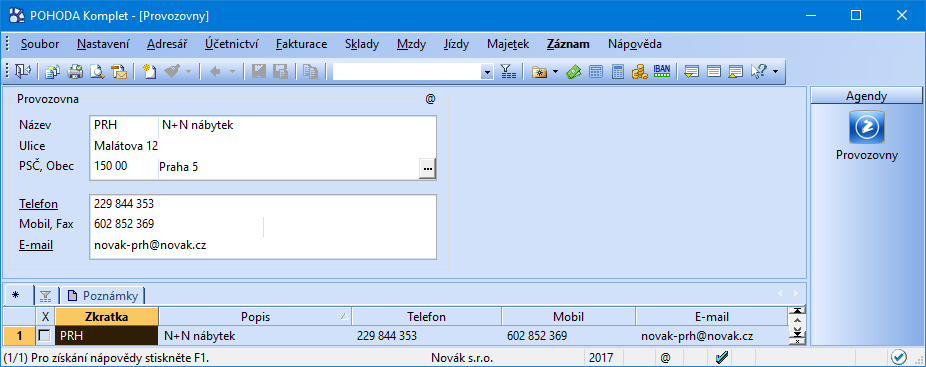The width and height of the screenshot is (926, 367).
Task: Switch to the Poznámky tab
Action: point(104,295)
